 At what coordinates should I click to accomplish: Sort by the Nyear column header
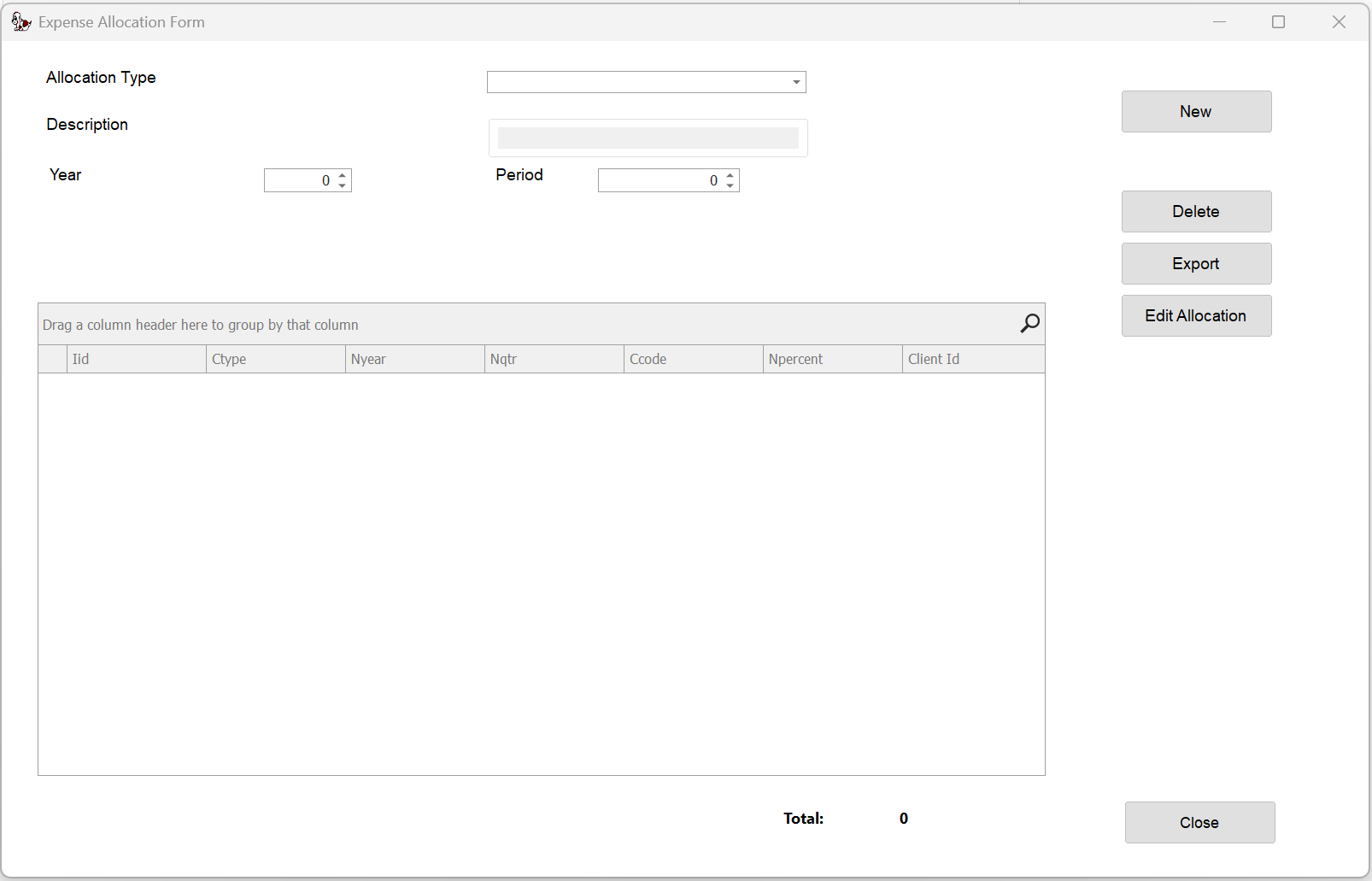415,359
